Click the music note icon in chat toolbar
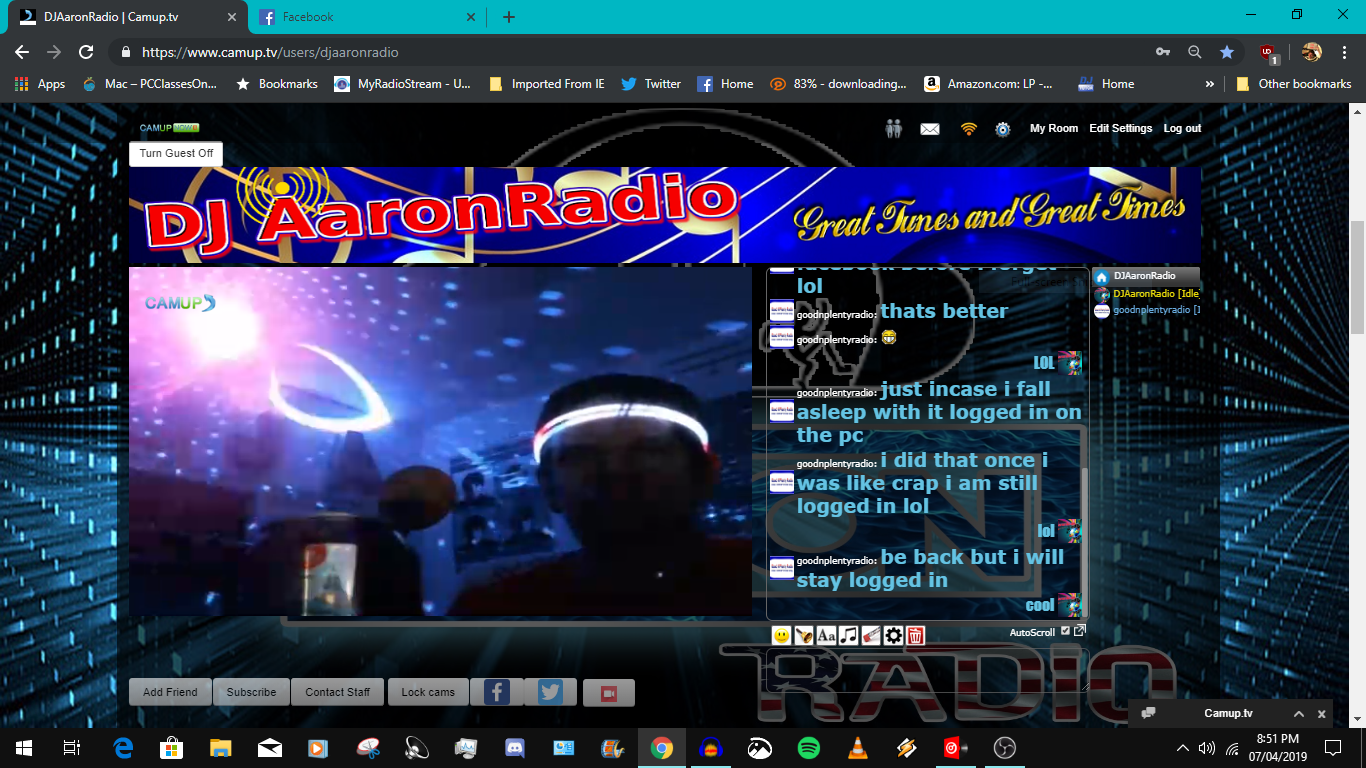 [x=848, y=635]
